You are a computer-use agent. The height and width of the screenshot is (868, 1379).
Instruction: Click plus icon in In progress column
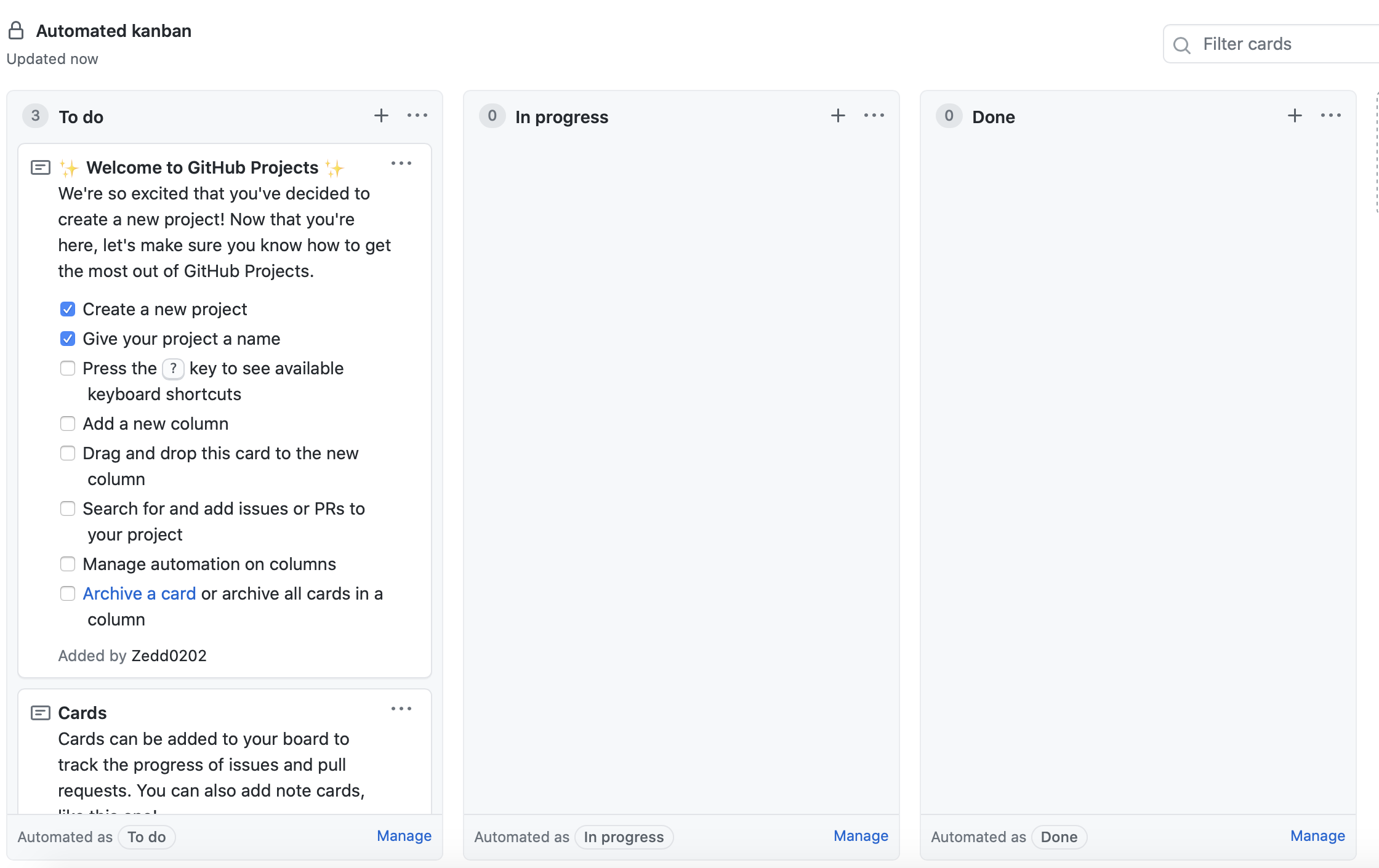(x=838, y=116)
